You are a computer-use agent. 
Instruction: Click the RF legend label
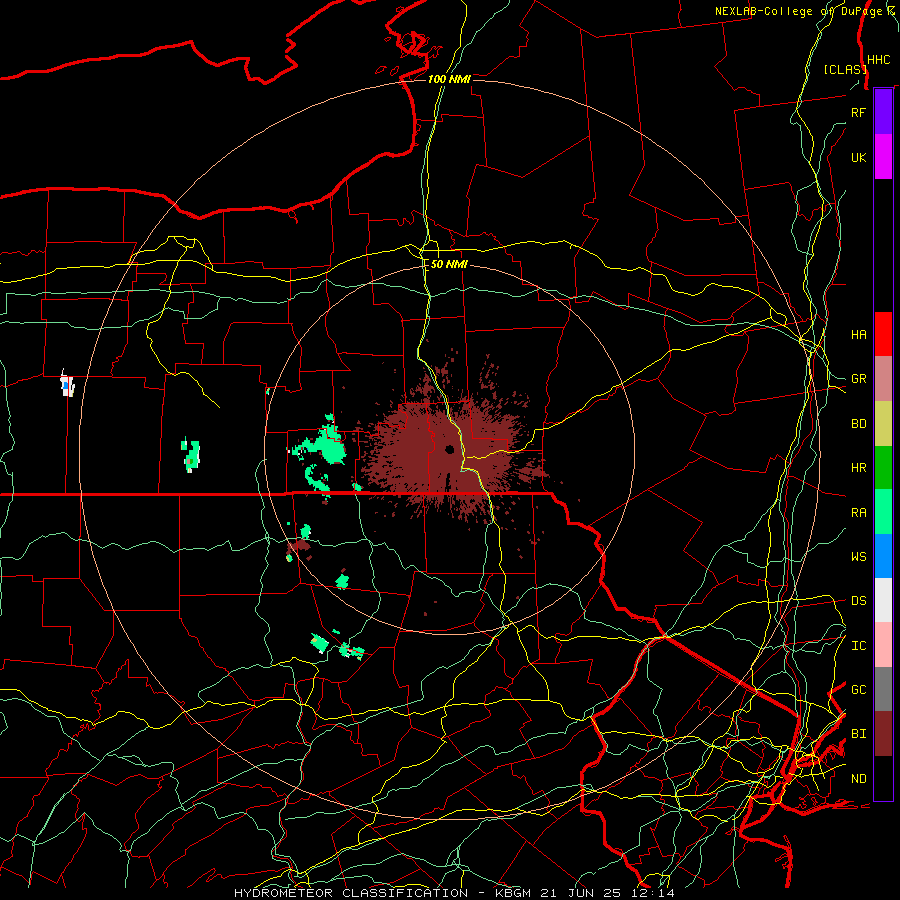tap(858, 112)
